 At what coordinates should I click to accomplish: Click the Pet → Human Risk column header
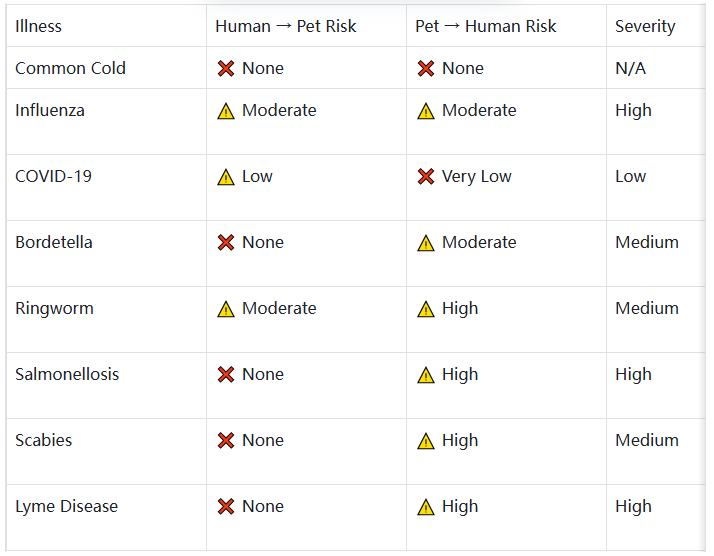tap(485, 26)
